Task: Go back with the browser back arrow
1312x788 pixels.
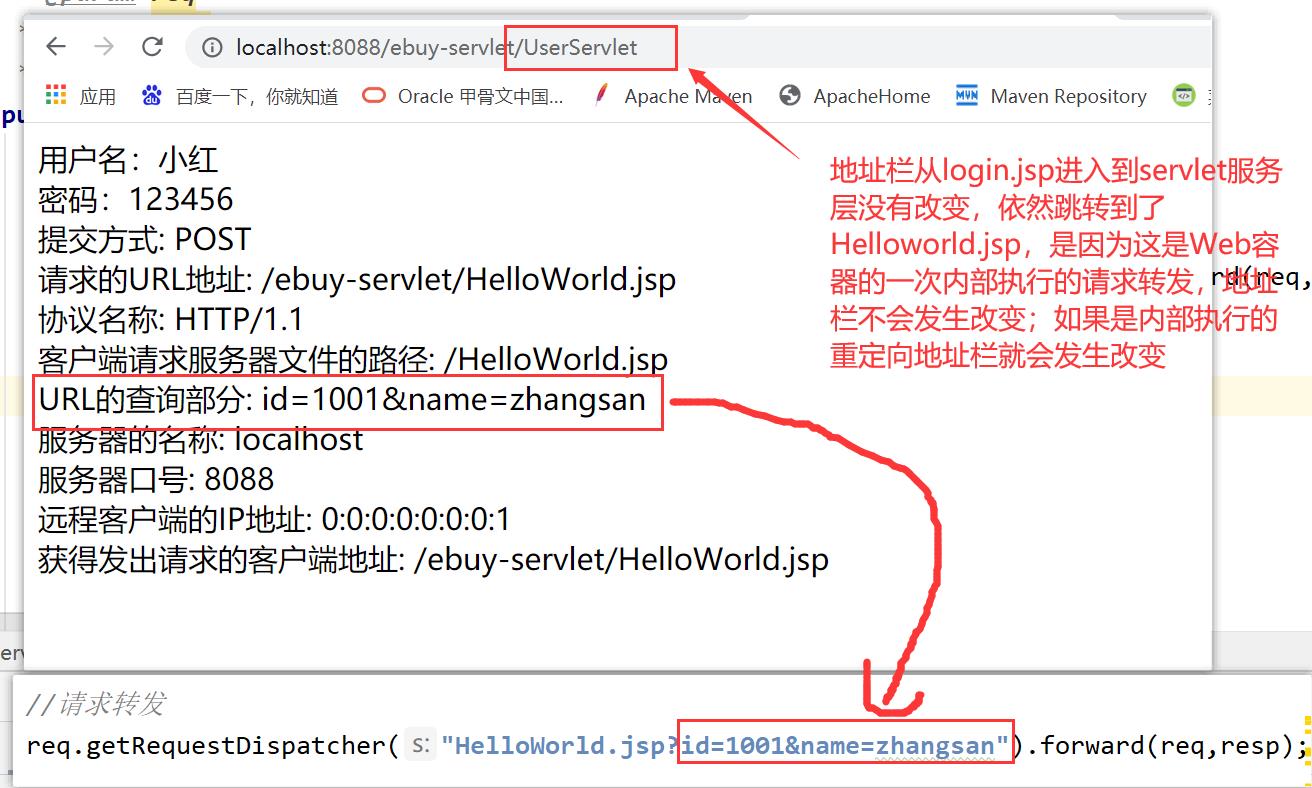Action: click(x=56, y=47)
